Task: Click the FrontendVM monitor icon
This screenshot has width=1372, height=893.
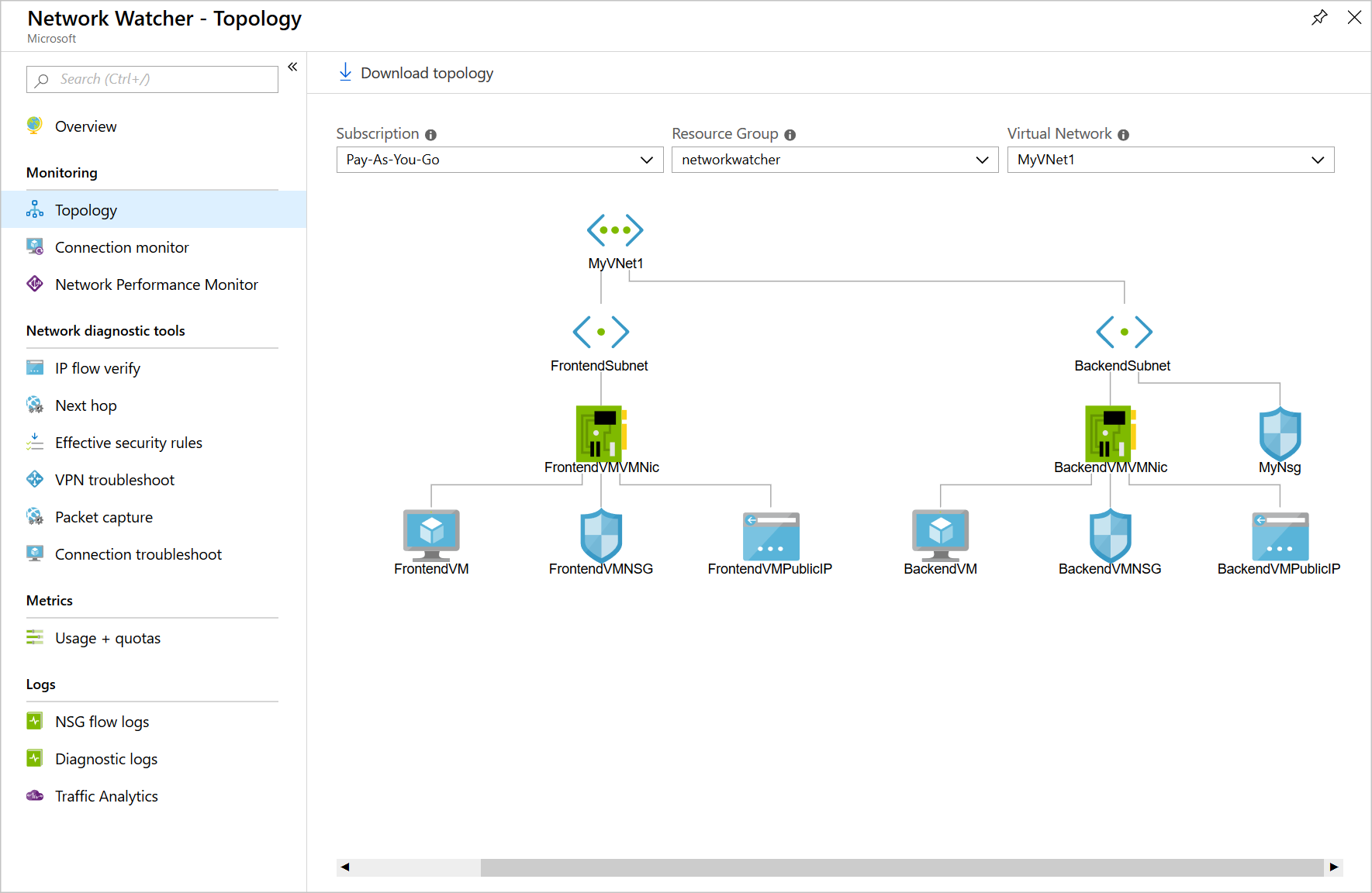Action: (x=431, y=536)
